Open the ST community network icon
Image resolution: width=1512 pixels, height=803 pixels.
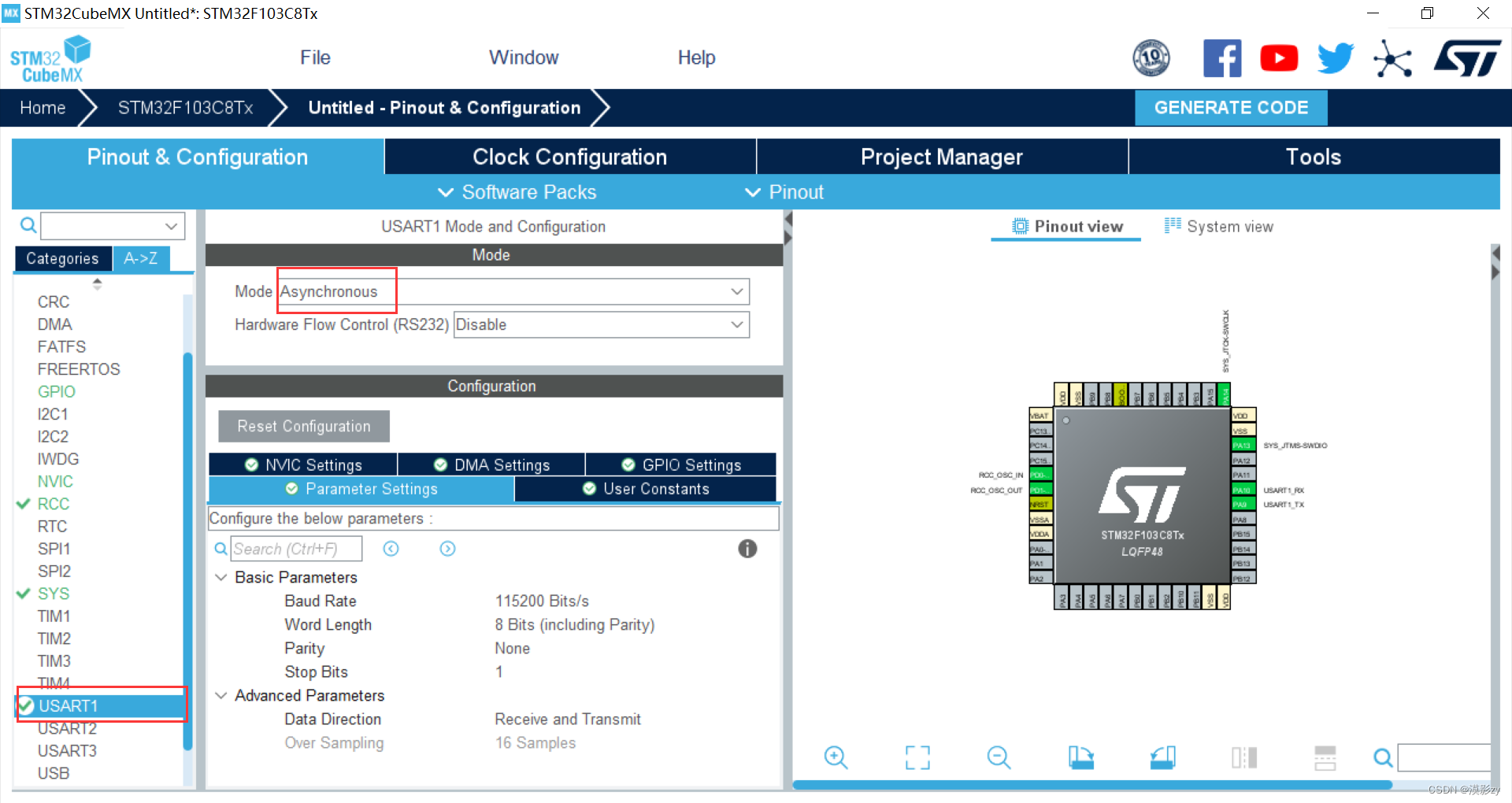click(1392, 59)
